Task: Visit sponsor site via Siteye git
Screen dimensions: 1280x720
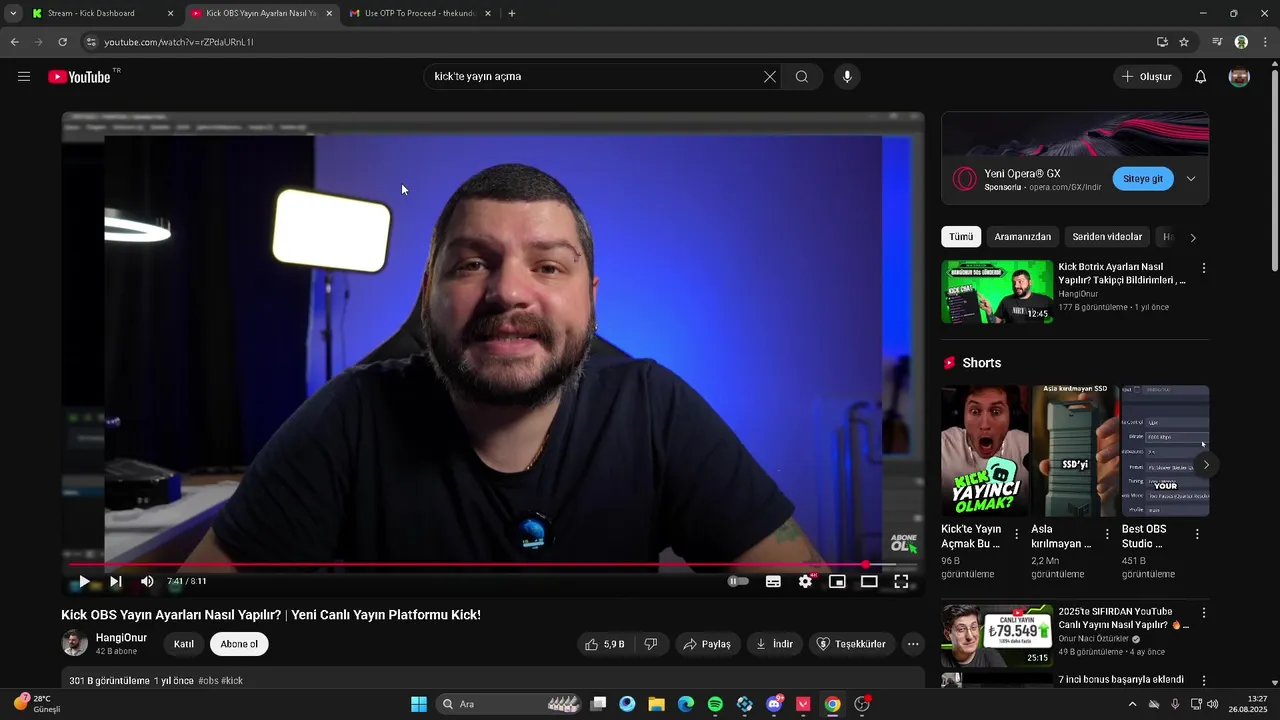Action: pos(1143,179)
